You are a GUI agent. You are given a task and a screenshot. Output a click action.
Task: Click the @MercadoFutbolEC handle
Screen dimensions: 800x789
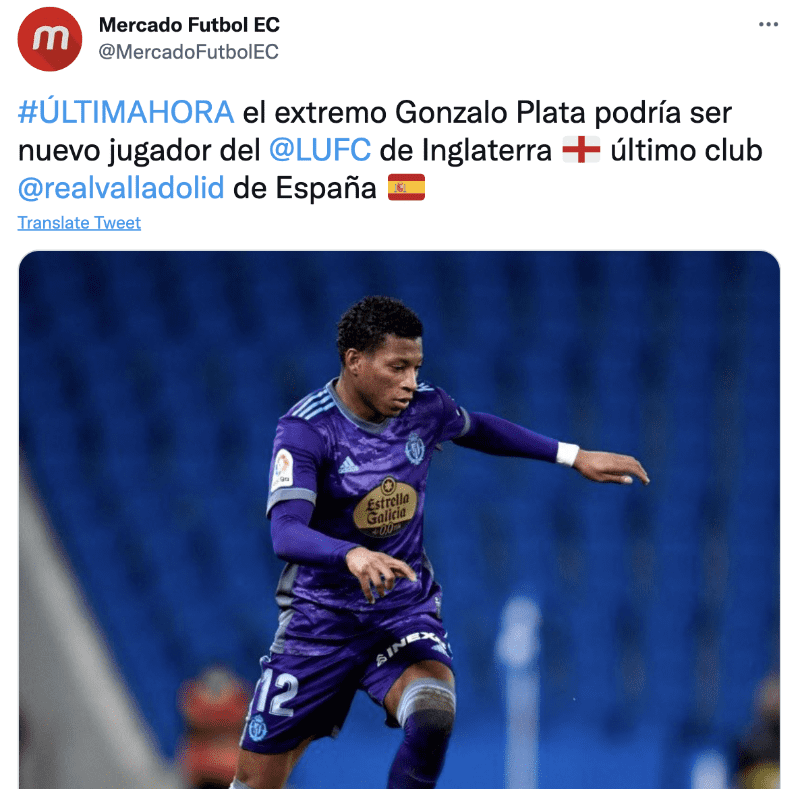[188, 52]
